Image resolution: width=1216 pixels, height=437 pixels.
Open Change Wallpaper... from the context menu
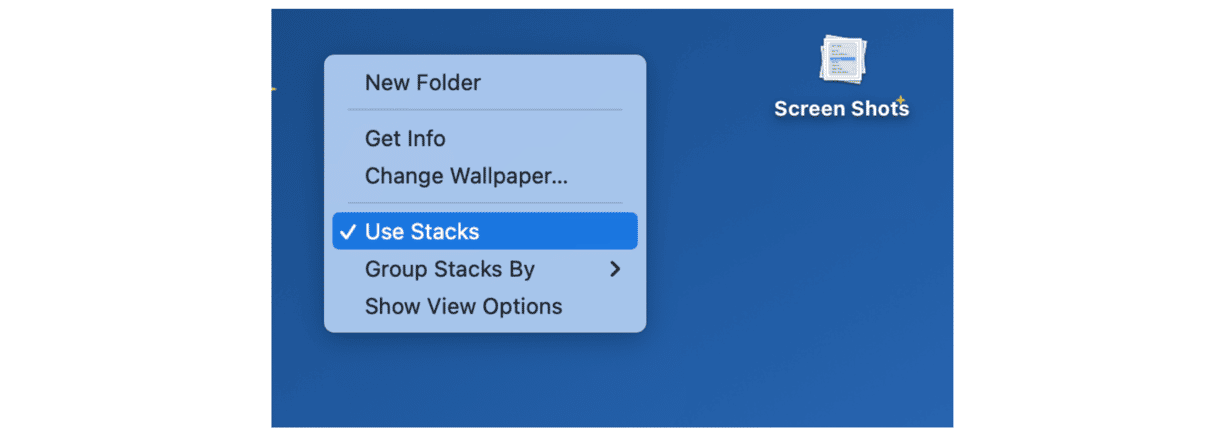pos(466,176)
